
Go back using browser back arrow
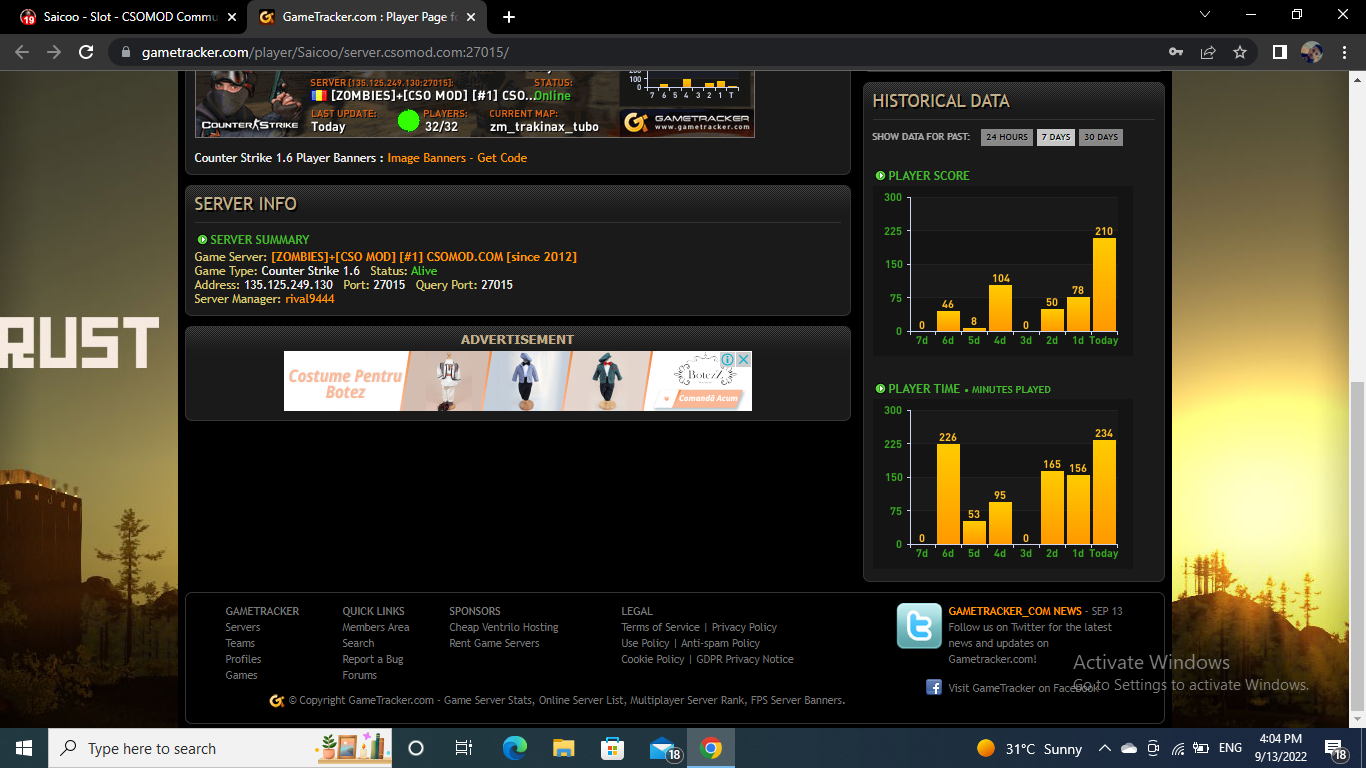pos(22,52)
